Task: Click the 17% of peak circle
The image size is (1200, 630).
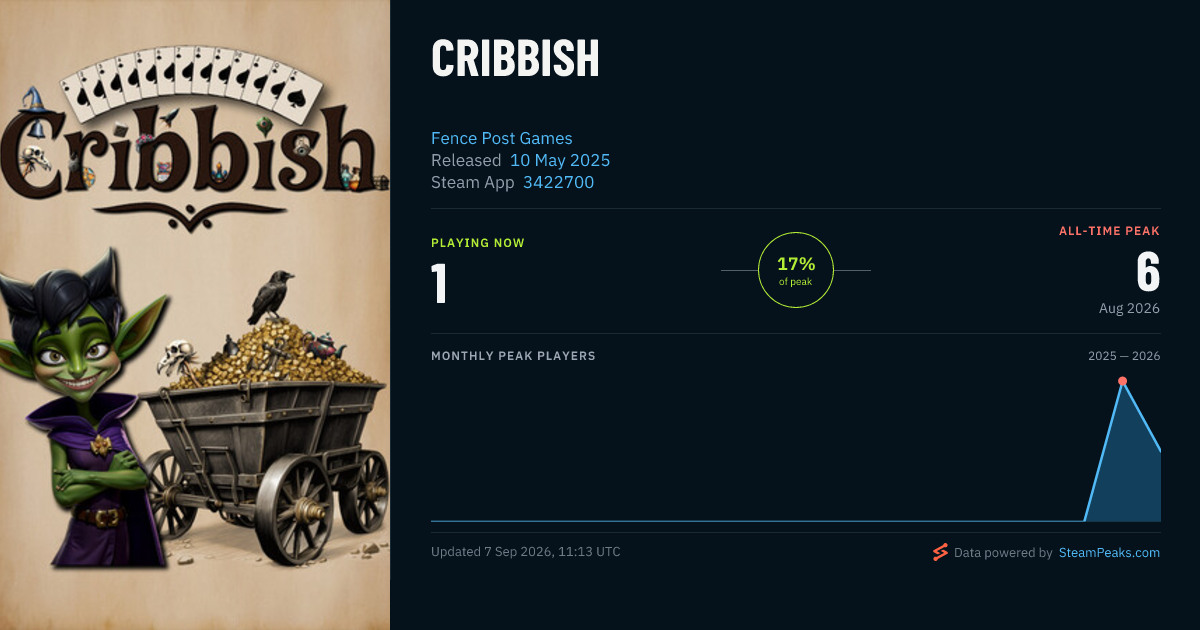Action: (796, 270)
